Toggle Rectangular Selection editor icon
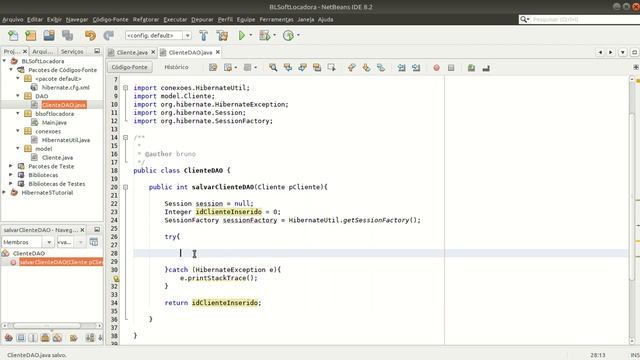This screenshot has width=640, height=360. (x=331, y=68)
